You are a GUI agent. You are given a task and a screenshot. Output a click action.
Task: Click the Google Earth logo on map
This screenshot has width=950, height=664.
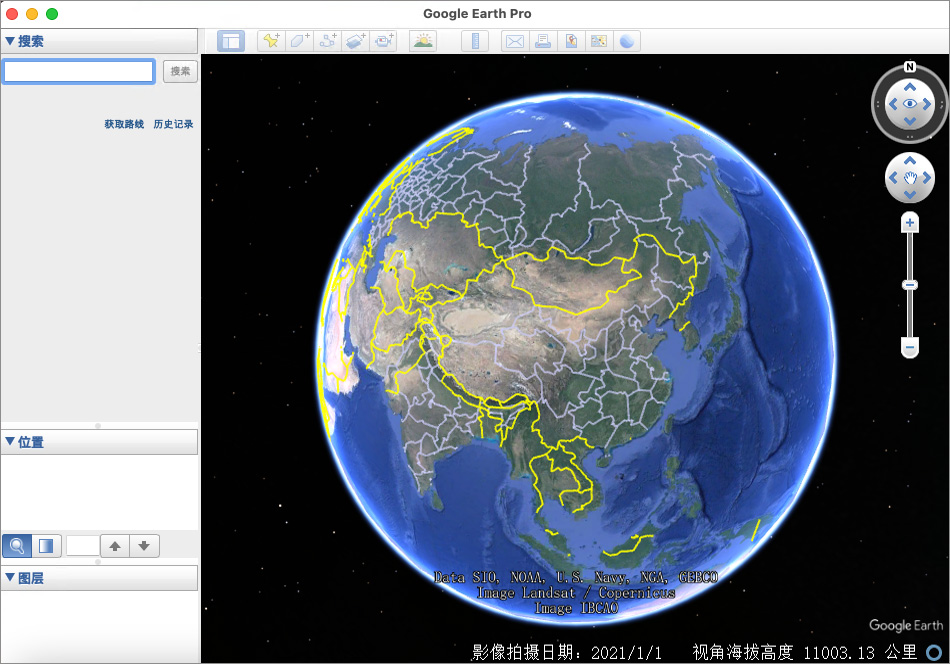point(906,625)
